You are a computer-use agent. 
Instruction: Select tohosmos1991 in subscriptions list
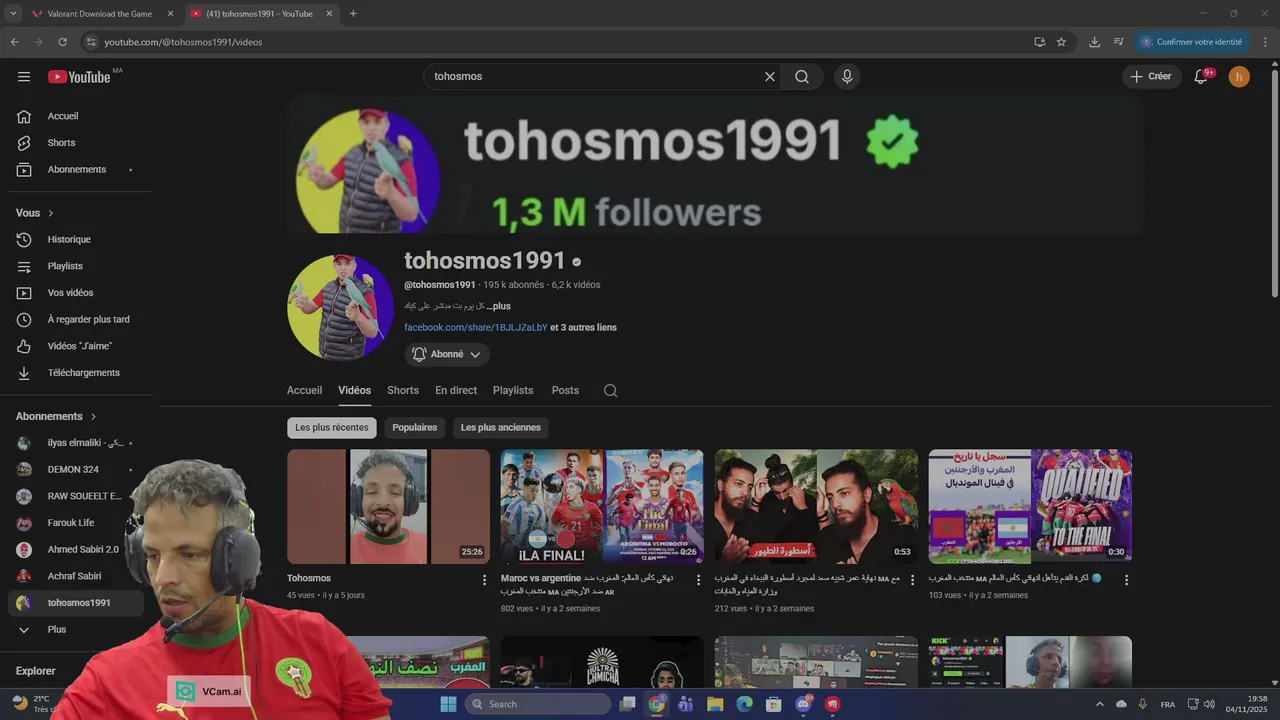coord(76,603)
